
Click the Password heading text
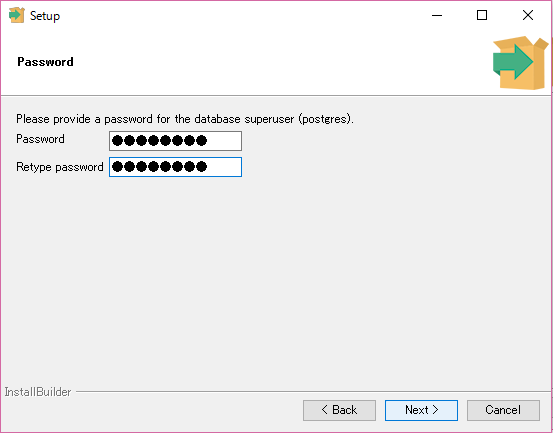45,62
